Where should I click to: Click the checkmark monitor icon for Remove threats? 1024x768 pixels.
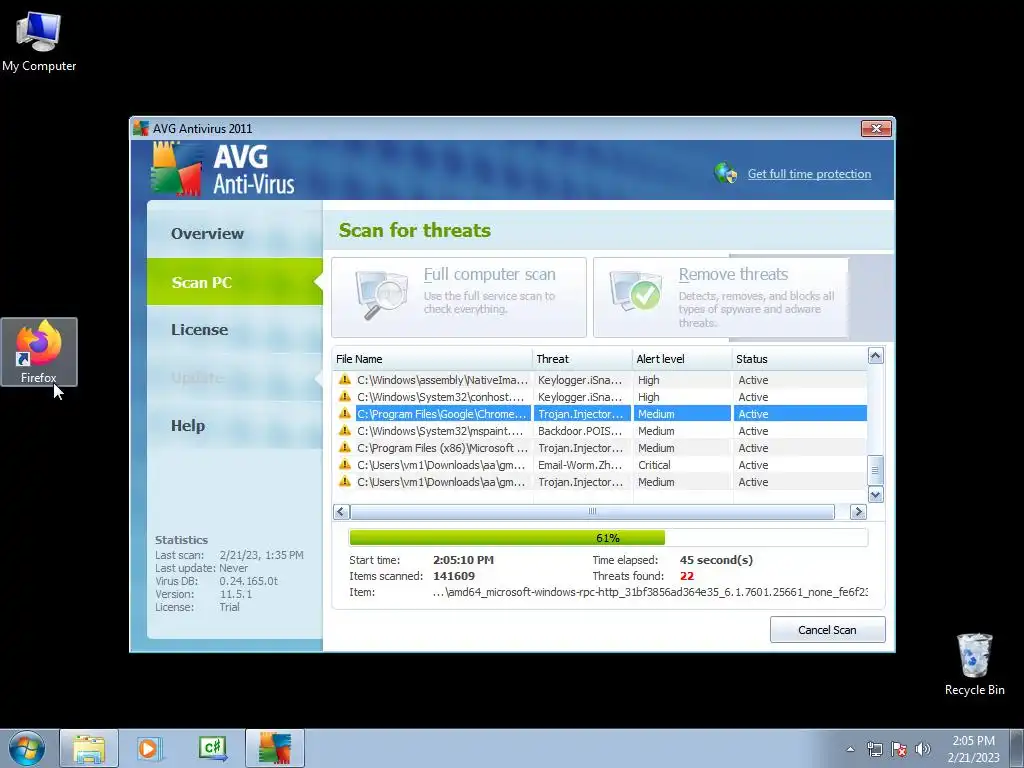tap(635, 291)
